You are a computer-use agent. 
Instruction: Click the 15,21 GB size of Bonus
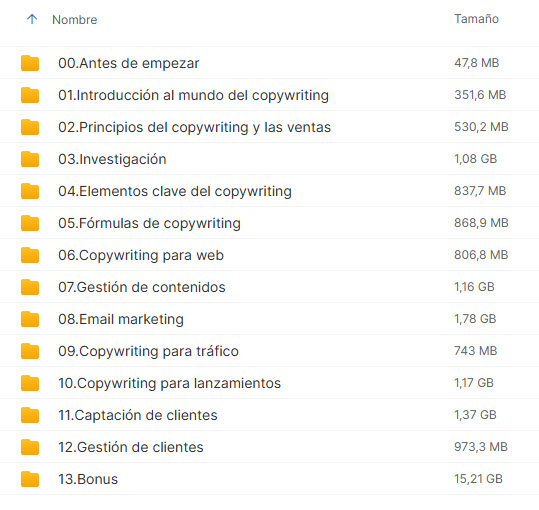(478, 478)
